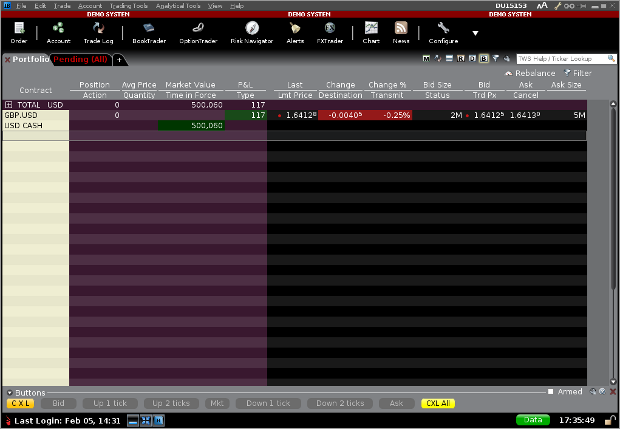The width and height of the screenshot is (620, 429).
Task: Click the highlighted B icon
Action: (484, 59)
